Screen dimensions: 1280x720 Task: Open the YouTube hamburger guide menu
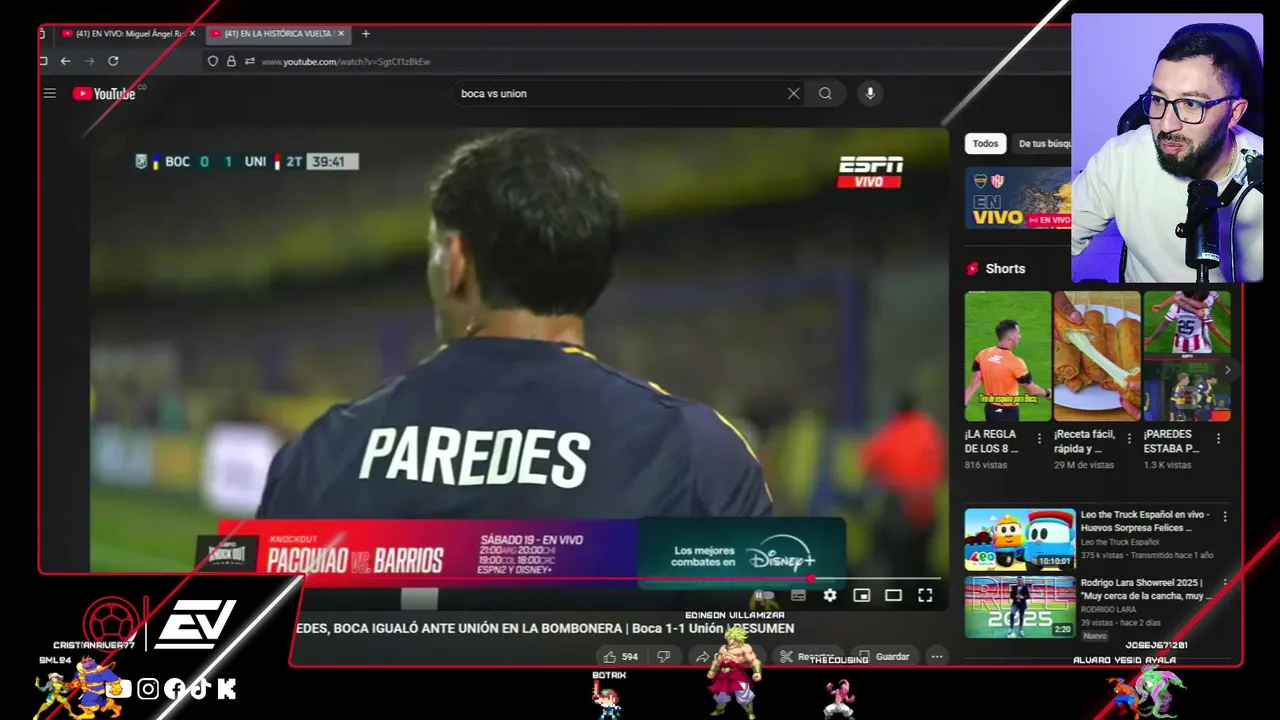(49, 93)
